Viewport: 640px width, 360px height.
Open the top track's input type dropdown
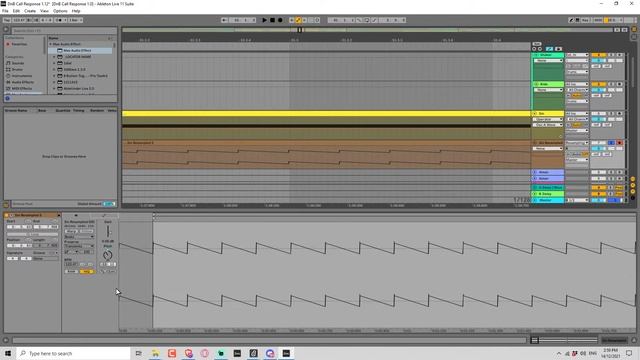(x=577, y=55)
